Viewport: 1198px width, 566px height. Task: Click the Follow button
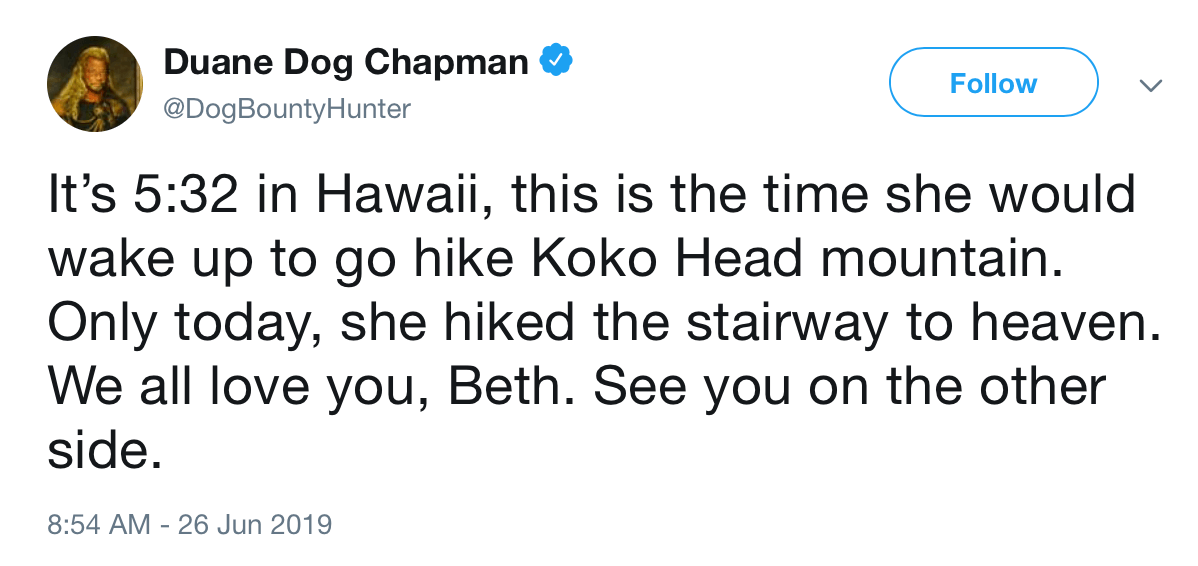pos(993,83)
